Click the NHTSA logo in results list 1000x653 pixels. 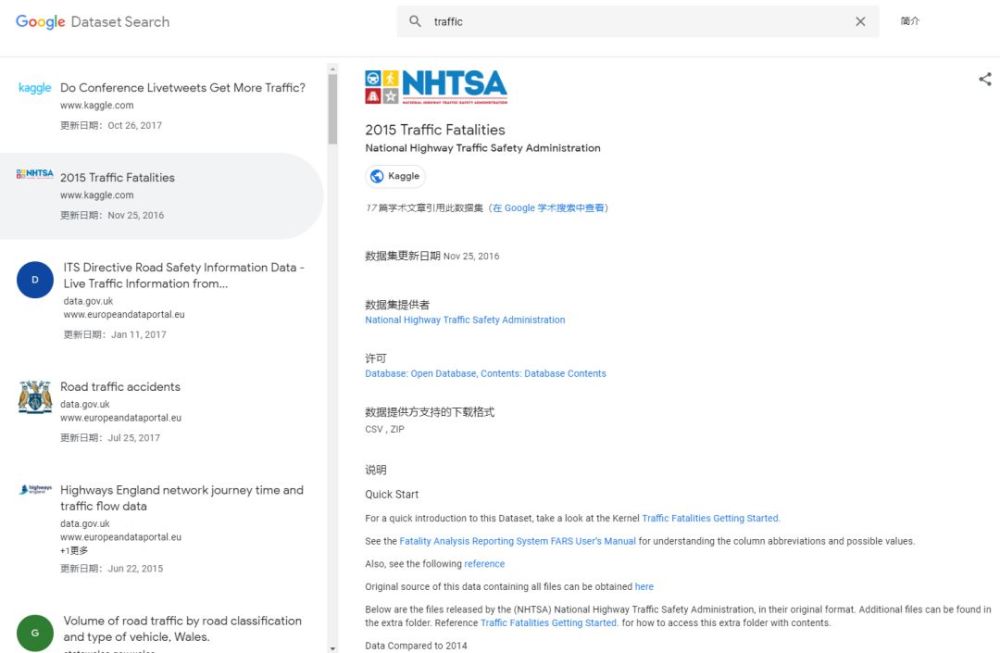34,173
